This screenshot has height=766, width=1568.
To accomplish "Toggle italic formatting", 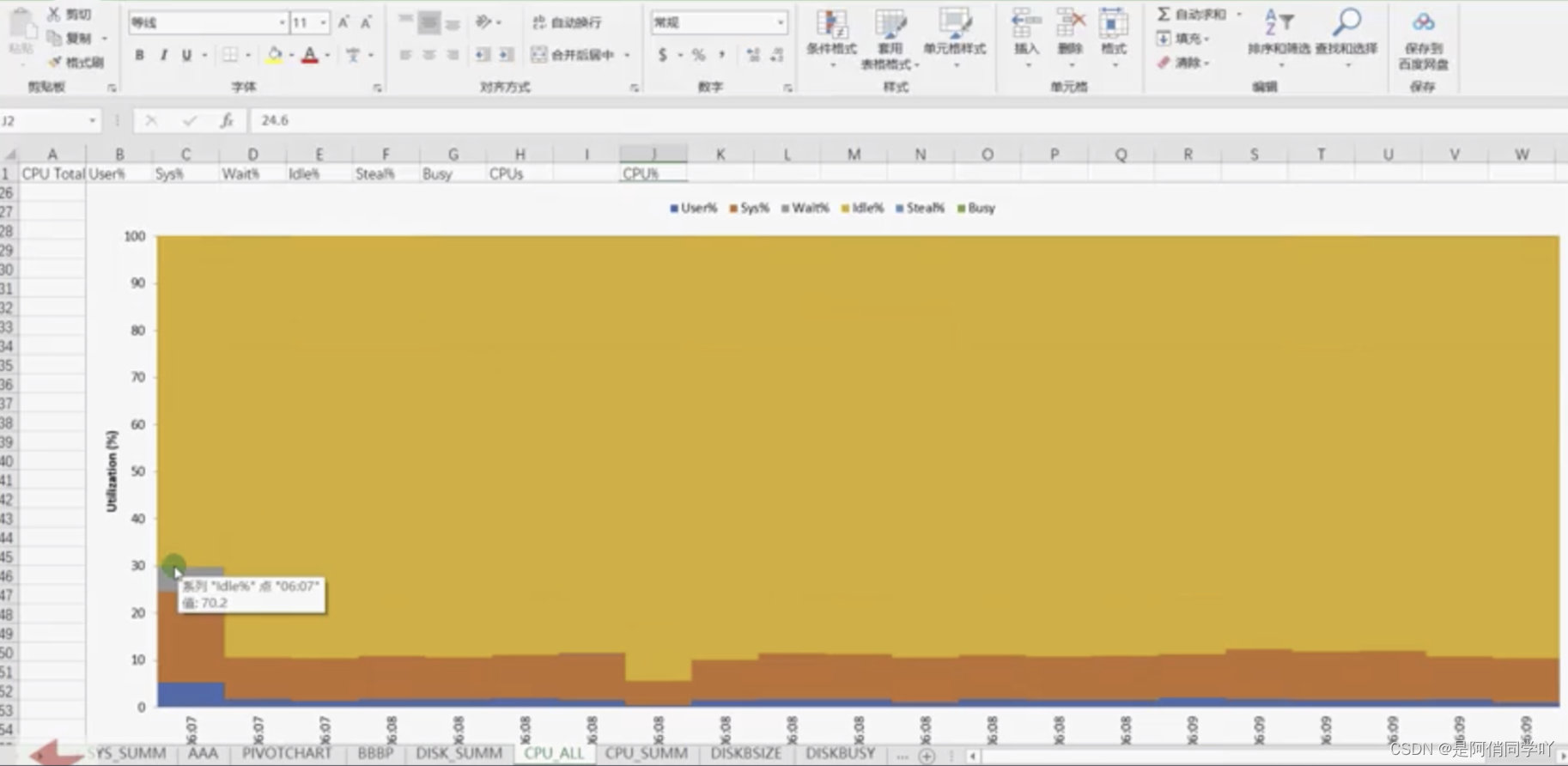I will click(x=163, y=55).
